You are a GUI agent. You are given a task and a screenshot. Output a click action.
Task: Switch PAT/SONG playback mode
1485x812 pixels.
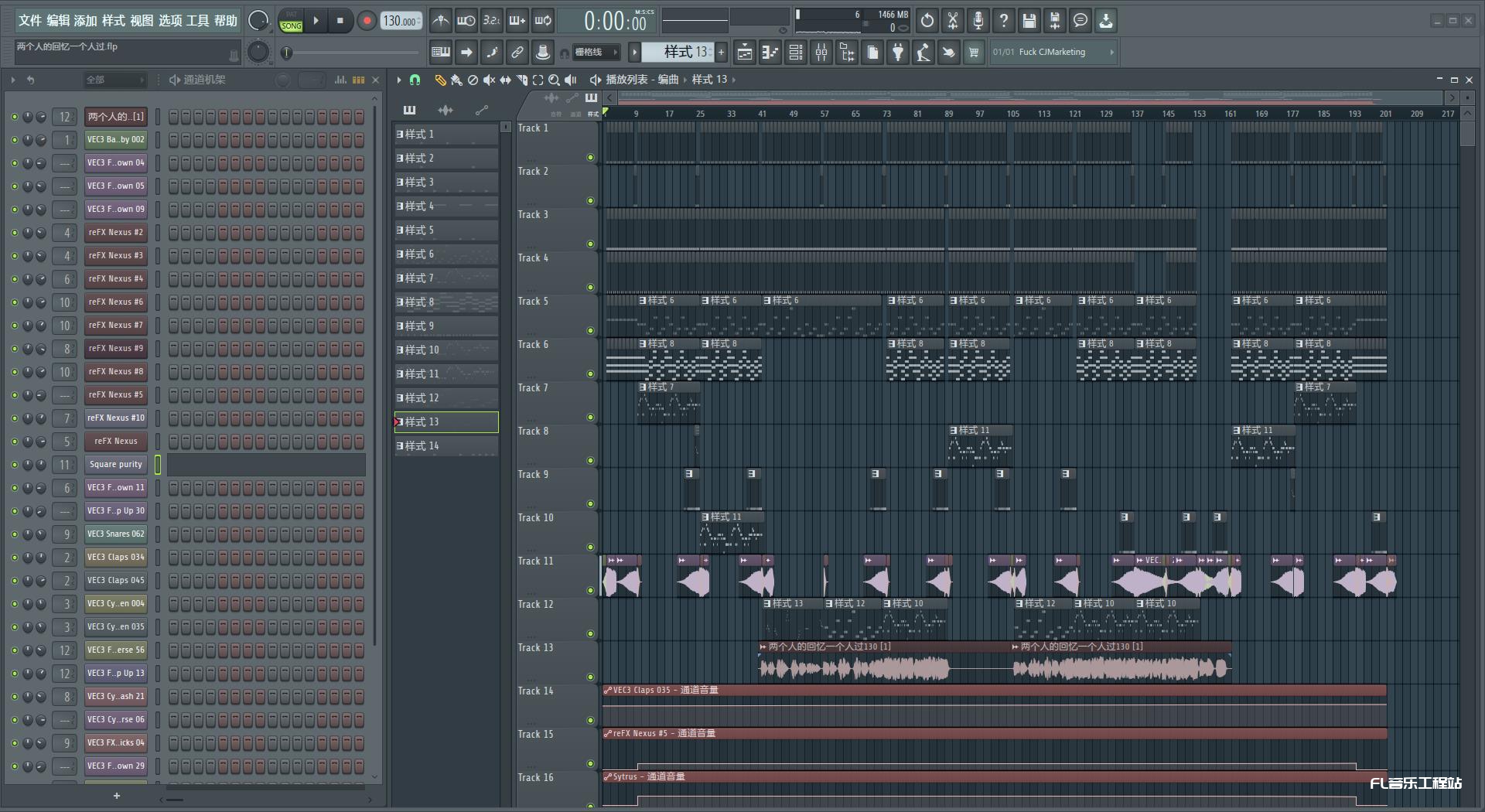tap(291, 21)
